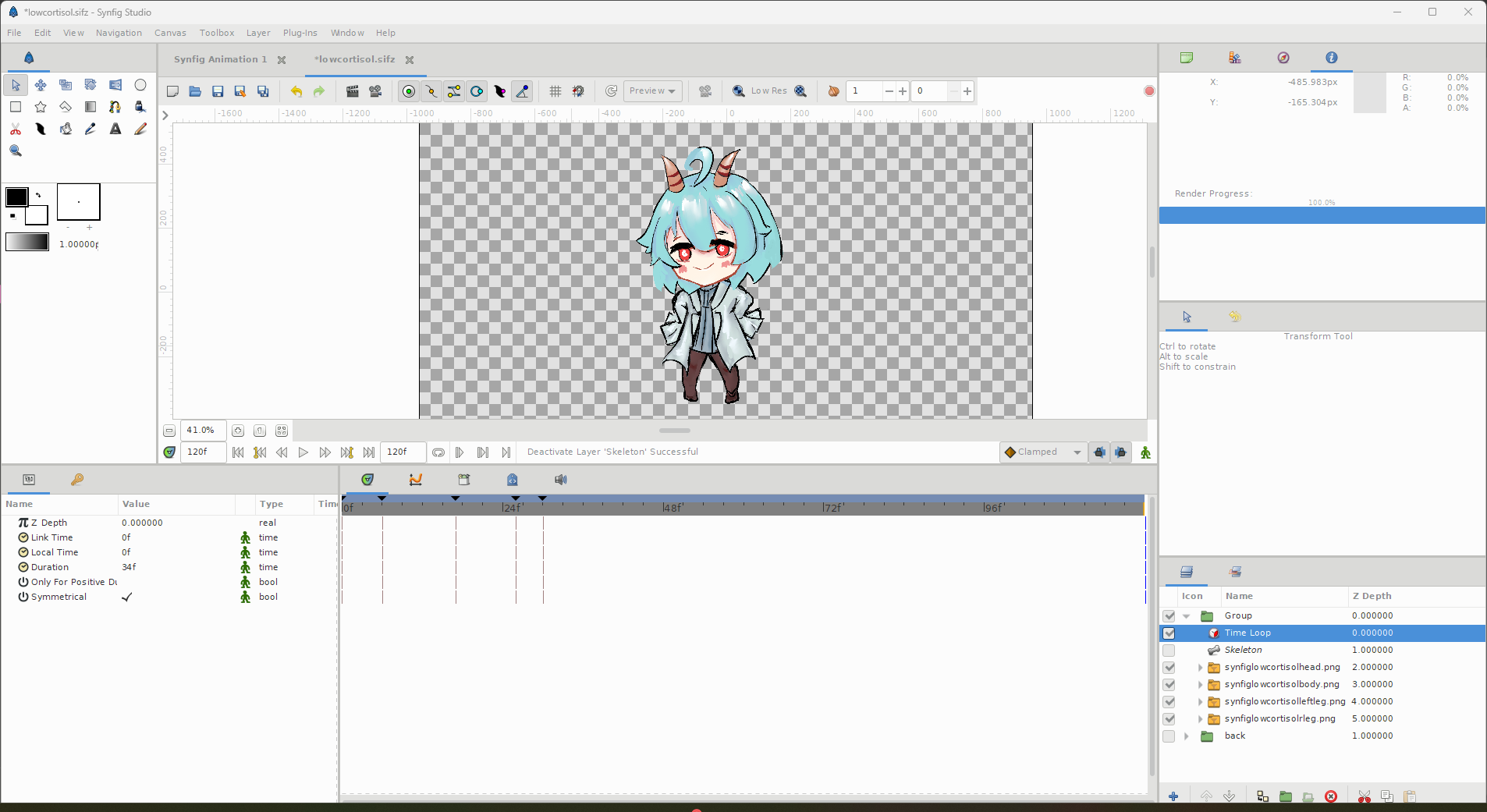Screen dimensions: 1487x812
Task: Enable the back layer checkbox
Action: coord(1169,736)
